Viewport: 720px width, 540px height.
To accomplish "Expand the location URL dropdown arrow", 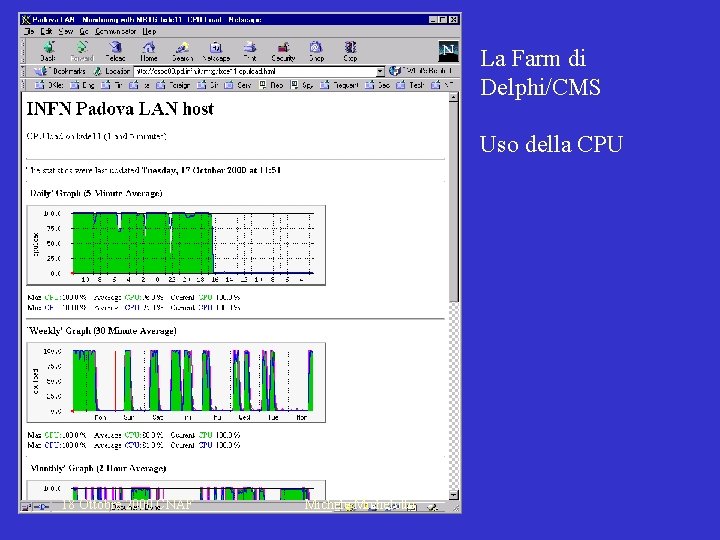I will point(380,72).
